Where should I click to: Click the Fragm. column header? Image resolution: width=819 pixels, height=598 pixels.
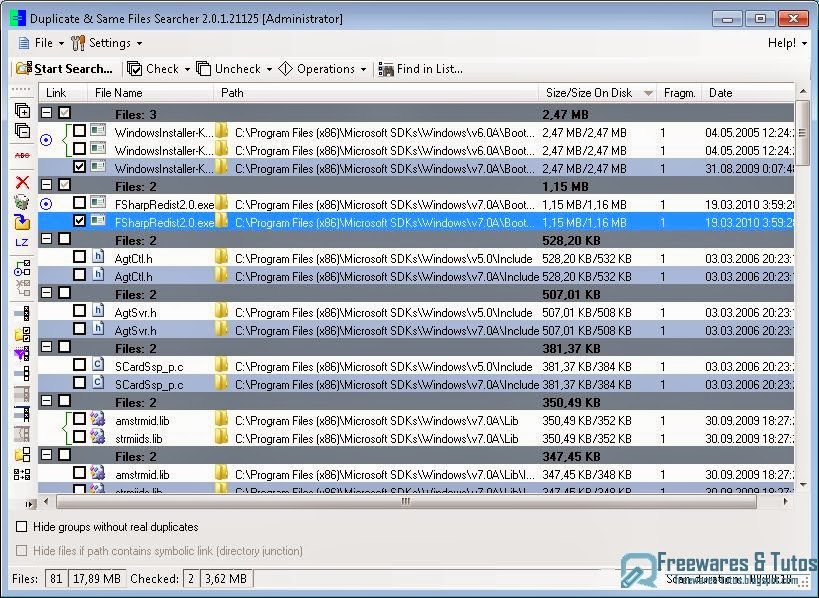(679, 93)
